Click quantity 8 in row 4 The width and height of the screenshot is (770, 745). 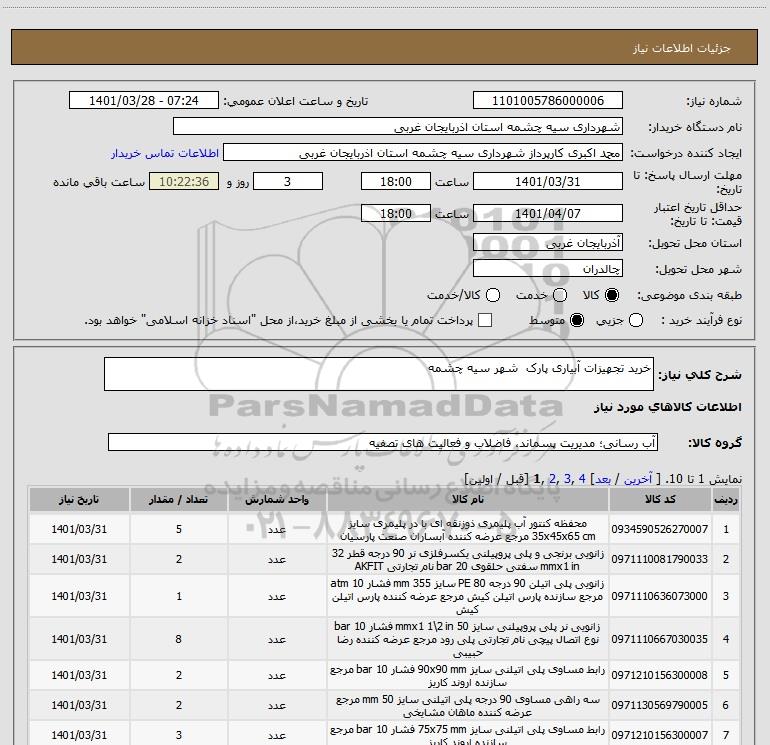click(x=178, y=639)
